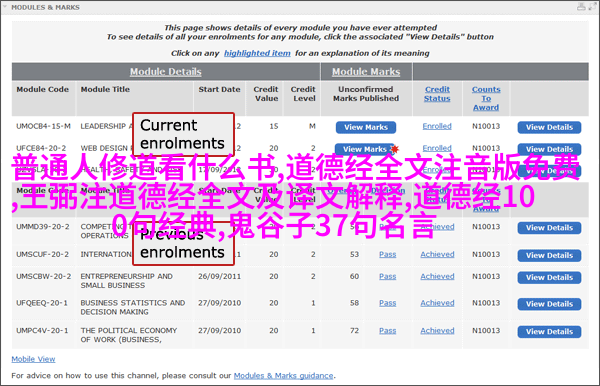Click title 'ENTREPRENEURSHIP AND SMALL BUSINESS'
The height and width of the screenshot is (386, 600).
pyautogui.click(x=126, y=281)
